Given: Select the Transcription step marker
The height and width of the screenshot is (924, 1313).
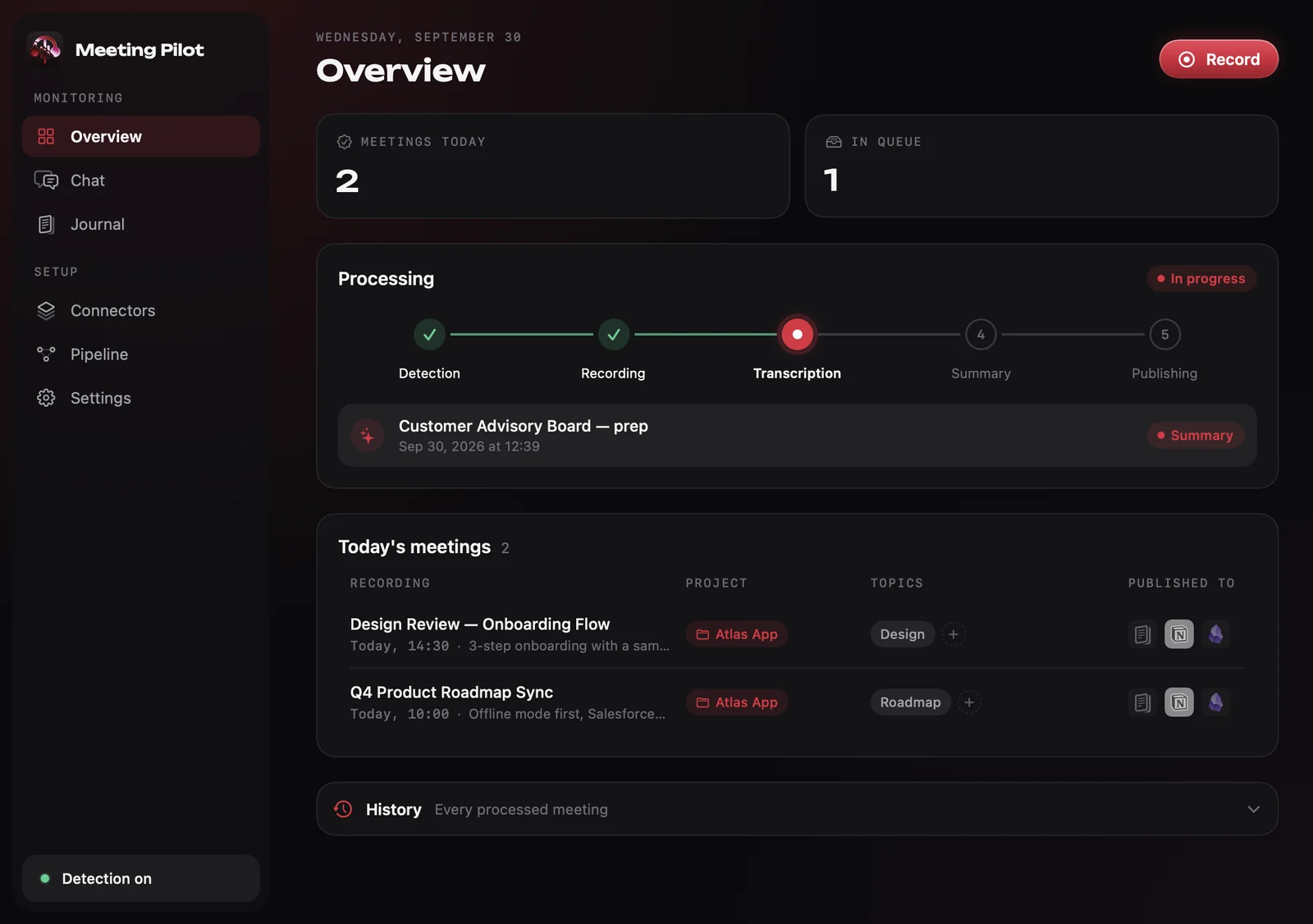Looking at the screenshot, I should click(797, 334).
